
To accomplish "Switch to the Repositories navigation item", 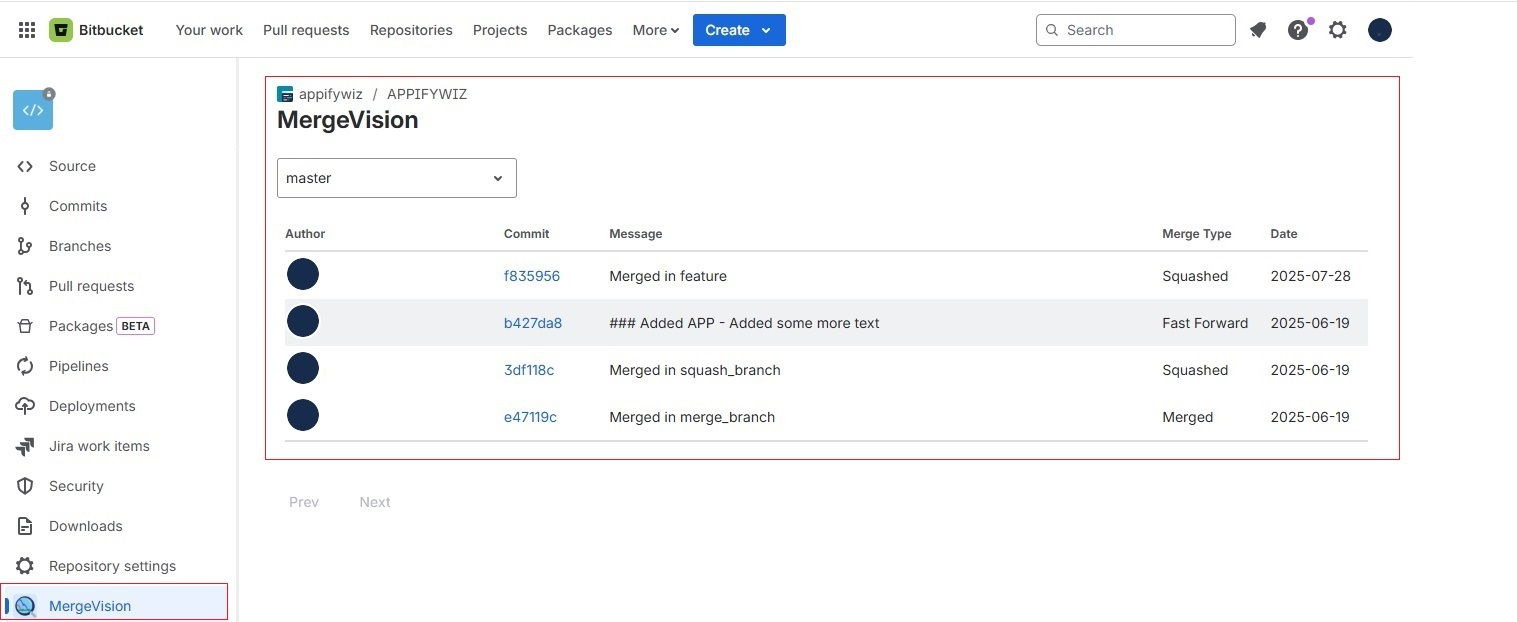I will (x=411, y=30).
